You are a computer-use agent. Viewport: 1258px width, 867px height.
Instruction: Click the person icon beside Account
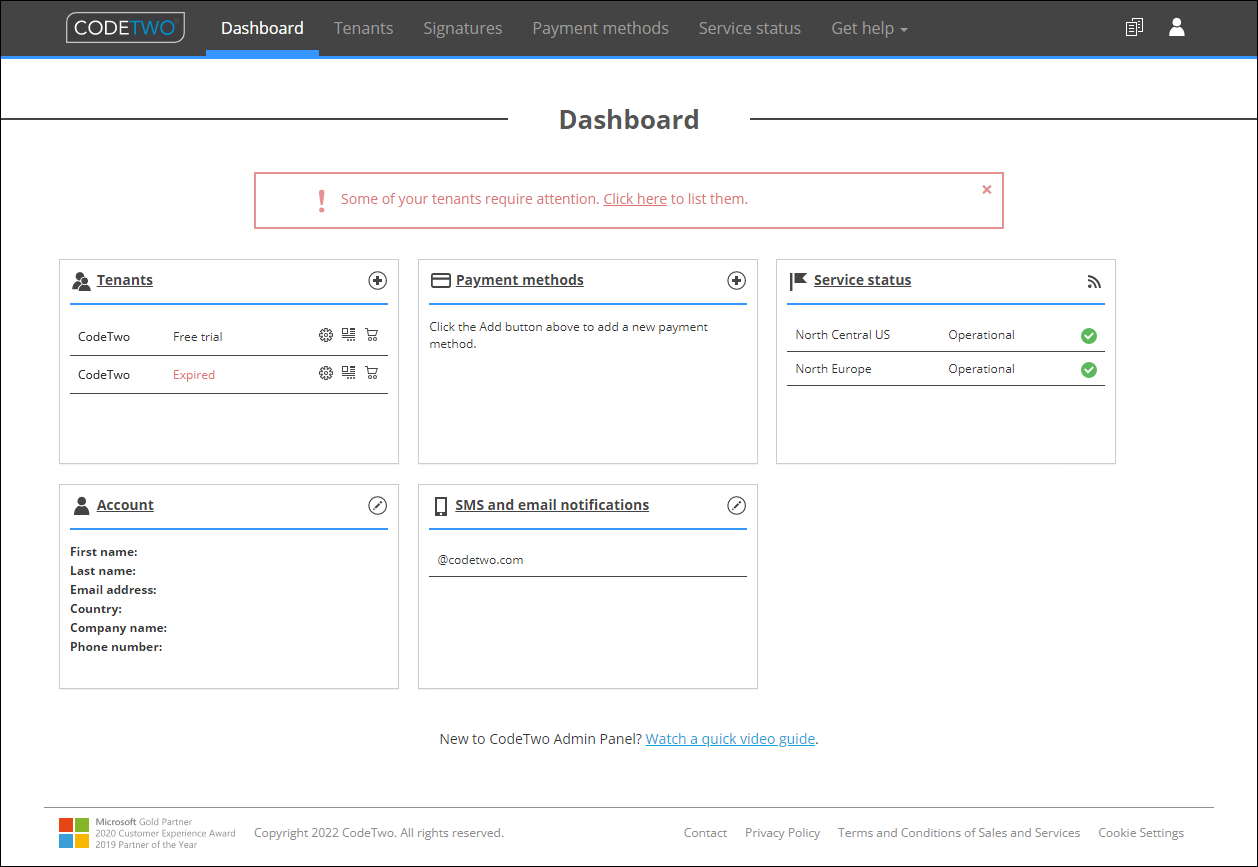coord(81,506)
